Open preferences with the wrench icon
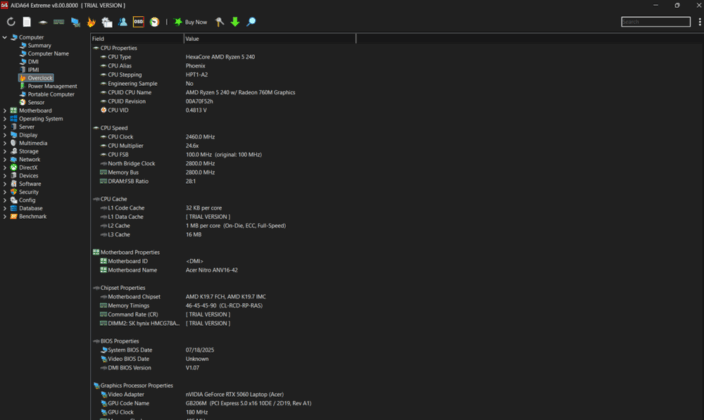The image size is (704, 420). click(x=220, y=22)
